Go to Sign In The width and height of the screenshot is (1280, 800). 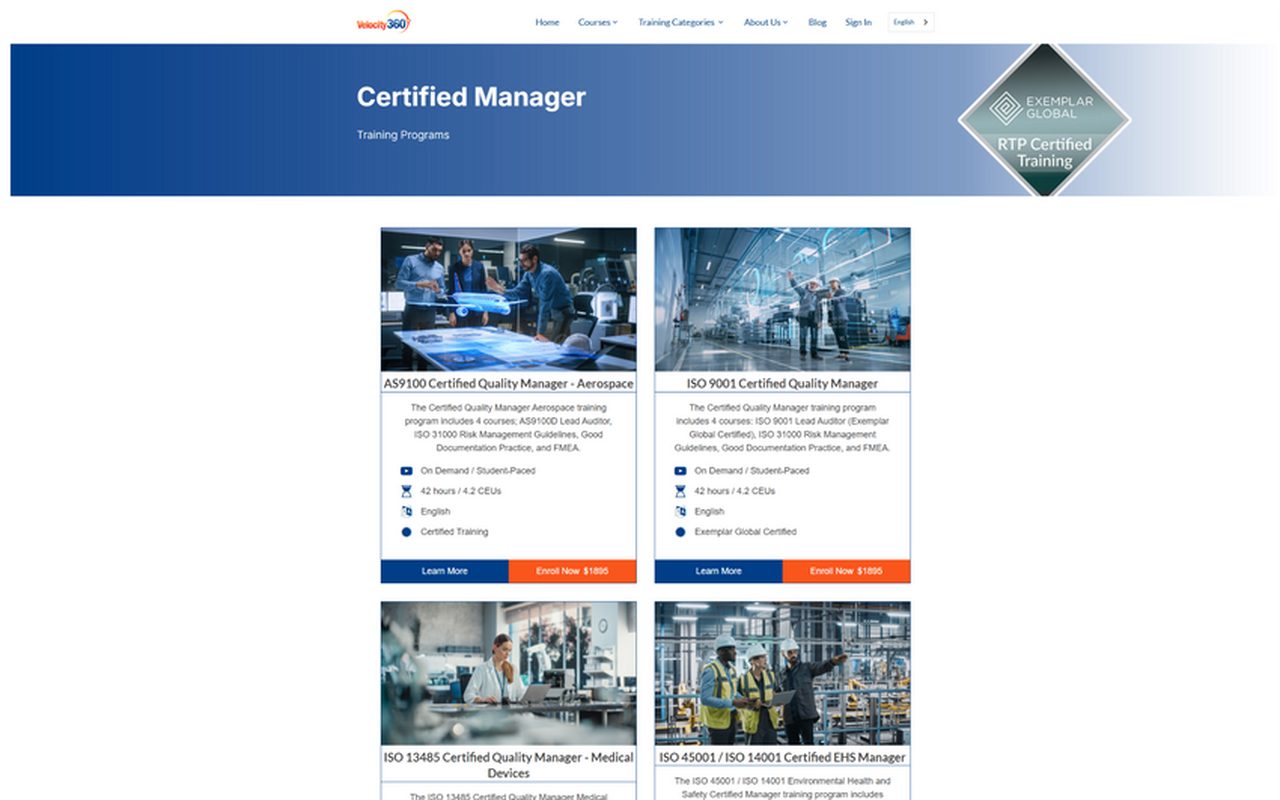coord(858,22)
